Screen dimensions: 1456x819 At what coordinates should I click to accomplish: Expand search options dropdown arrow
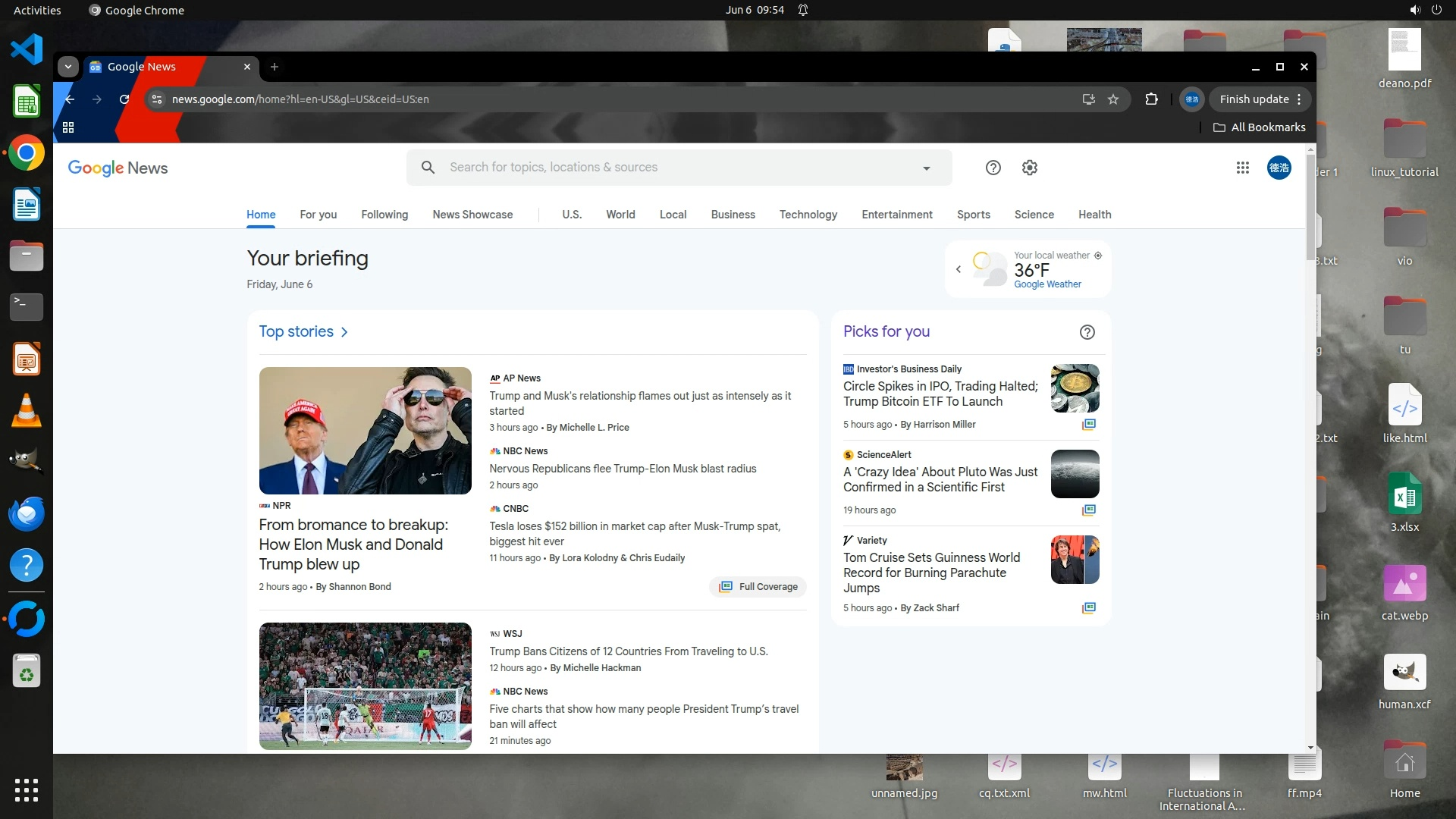926,168
